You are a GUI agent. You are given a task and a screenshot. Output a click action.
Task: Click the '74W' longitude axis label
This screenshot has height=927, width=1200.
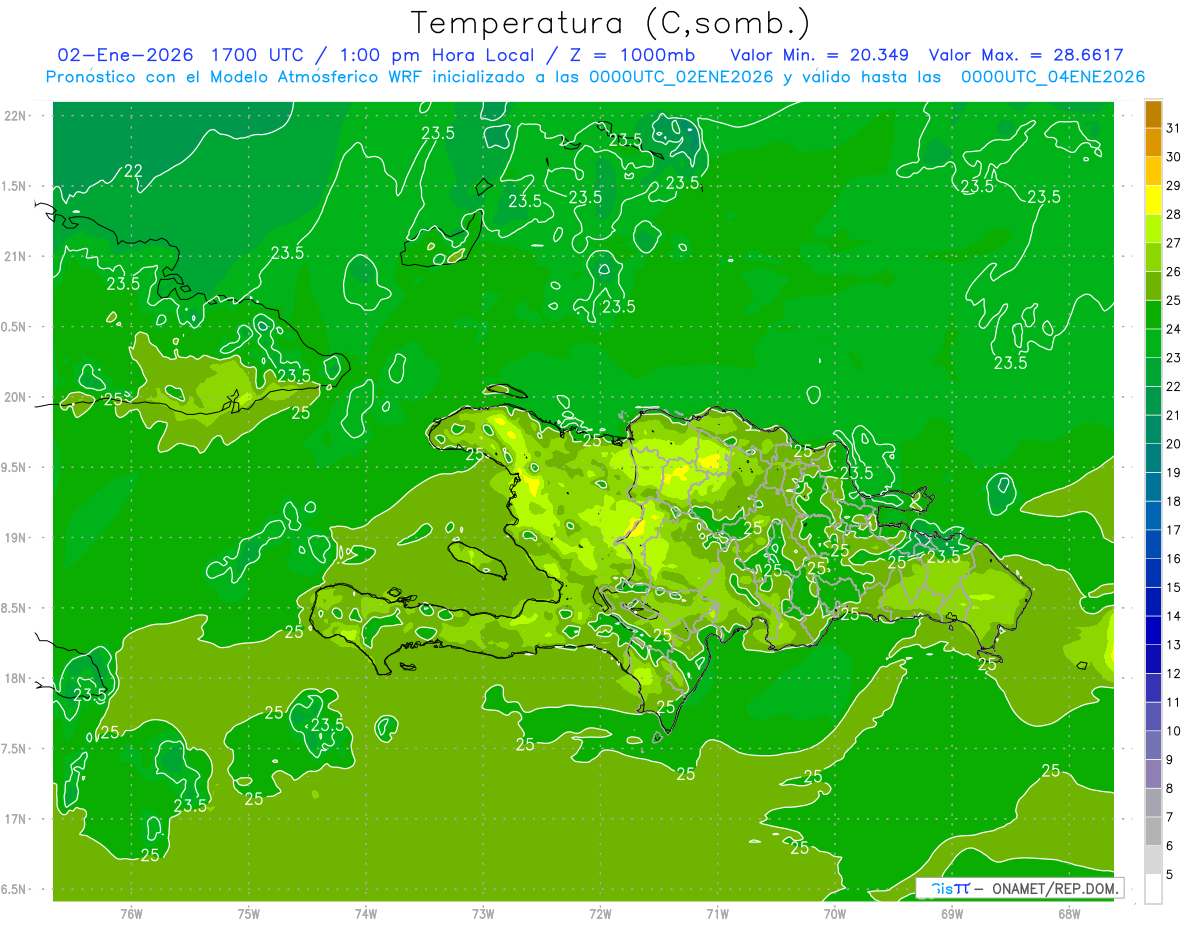click(366, 913)
